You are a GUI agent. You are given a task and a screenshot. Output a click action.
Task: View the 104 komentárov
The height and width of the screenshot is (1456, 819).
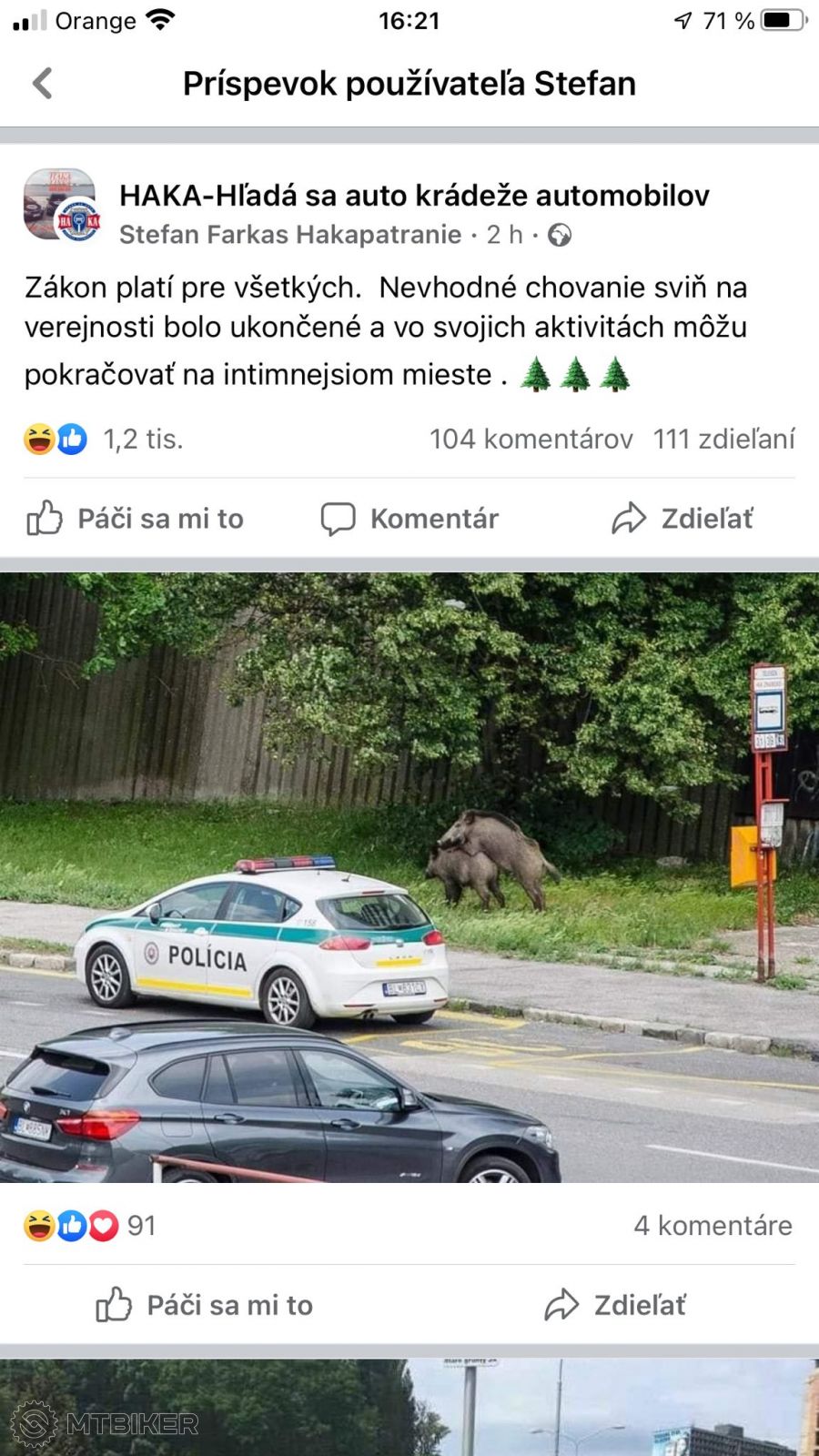tap(531, 439)
